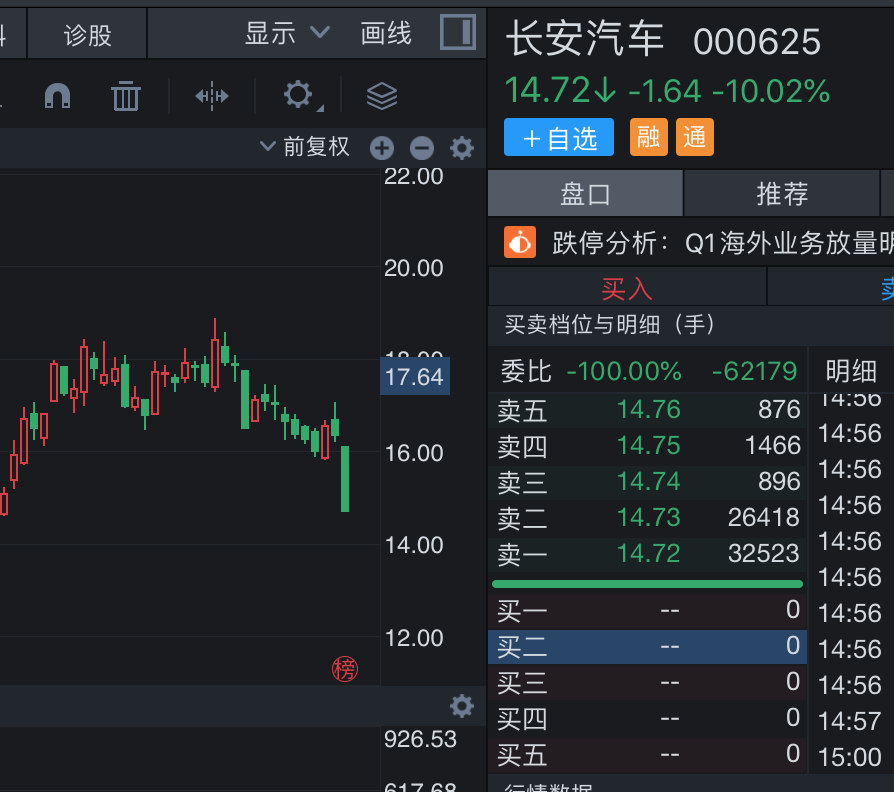
Task: Click the current price 14.72
Action: (x=547, y=91)
